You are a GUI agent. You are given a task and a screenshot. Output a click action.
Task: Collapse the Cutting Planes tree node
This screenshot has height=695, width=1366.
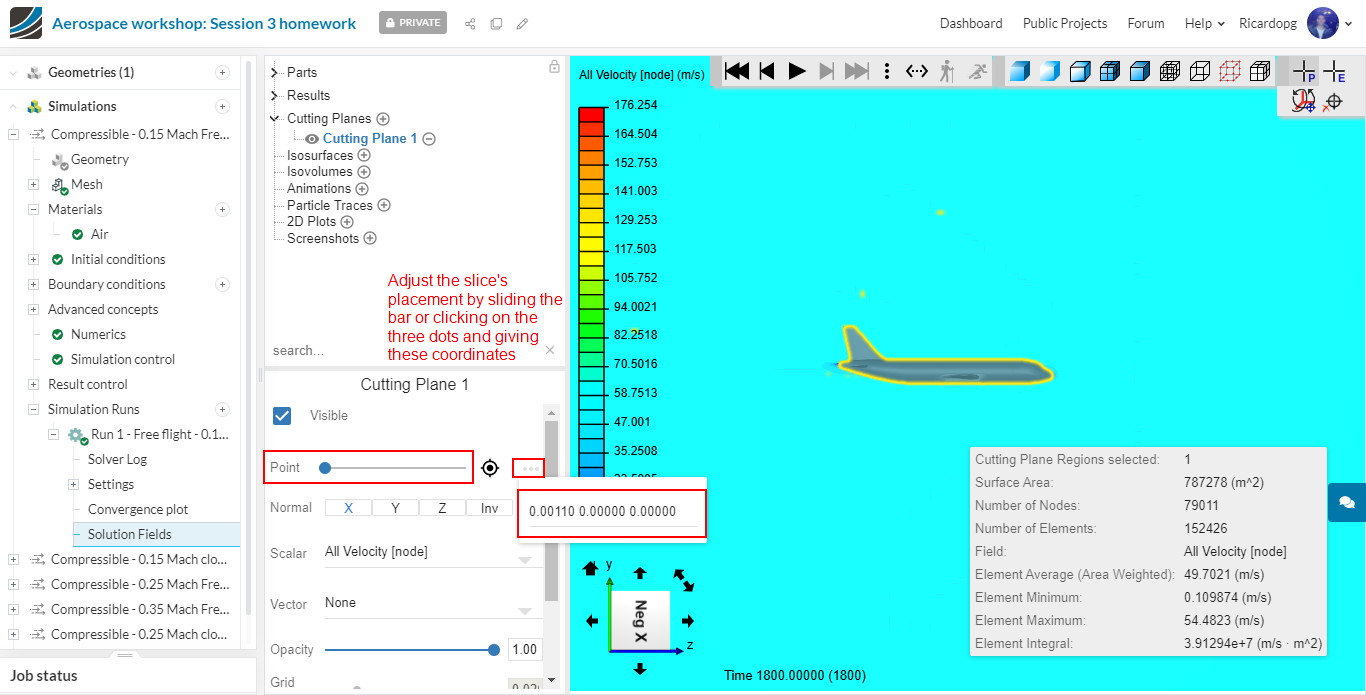coord(275,118)
